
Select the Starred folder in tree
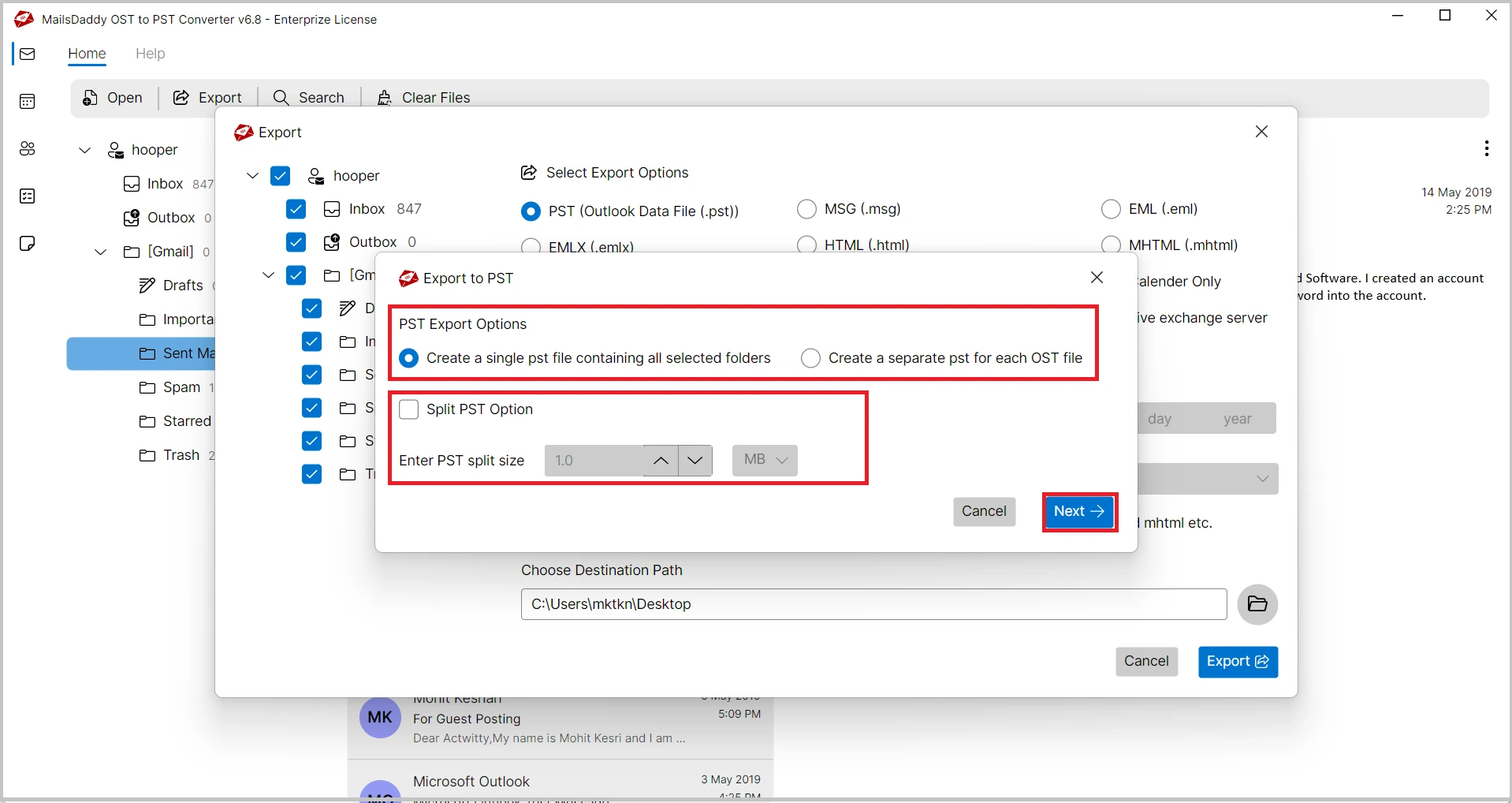pyautogui.click(x=175, y=421)
